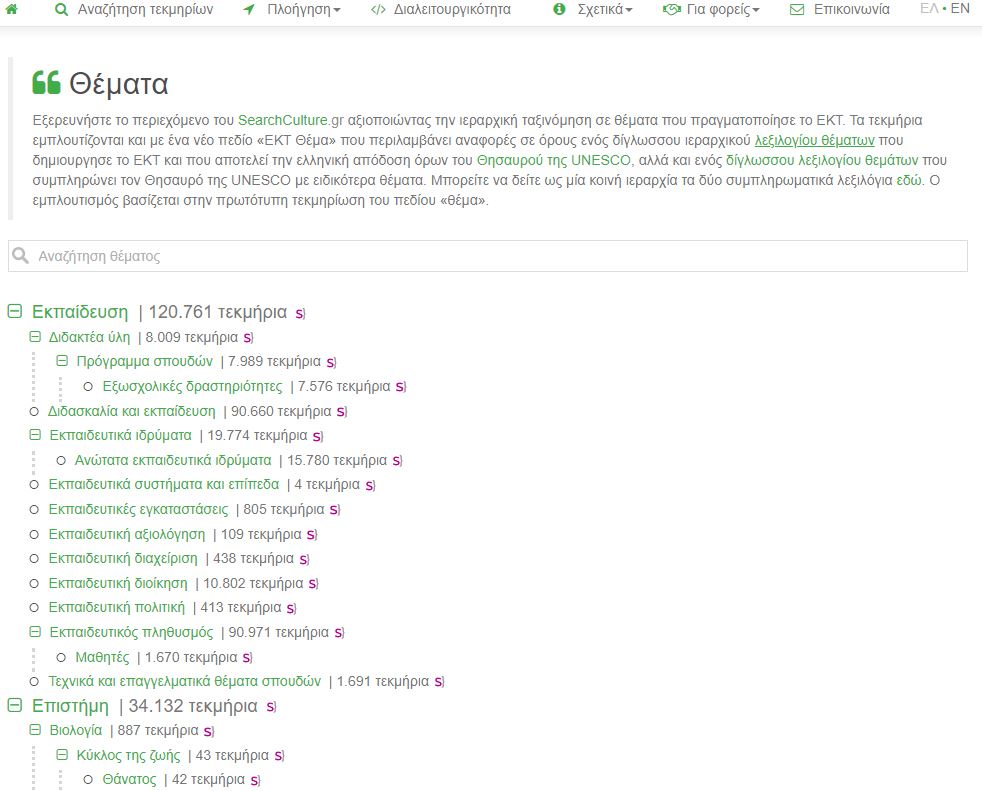The width and height of the screenshot is (982, 791).
Task: Collapse the Εκπαίδευση tree node
Action: 15,312
